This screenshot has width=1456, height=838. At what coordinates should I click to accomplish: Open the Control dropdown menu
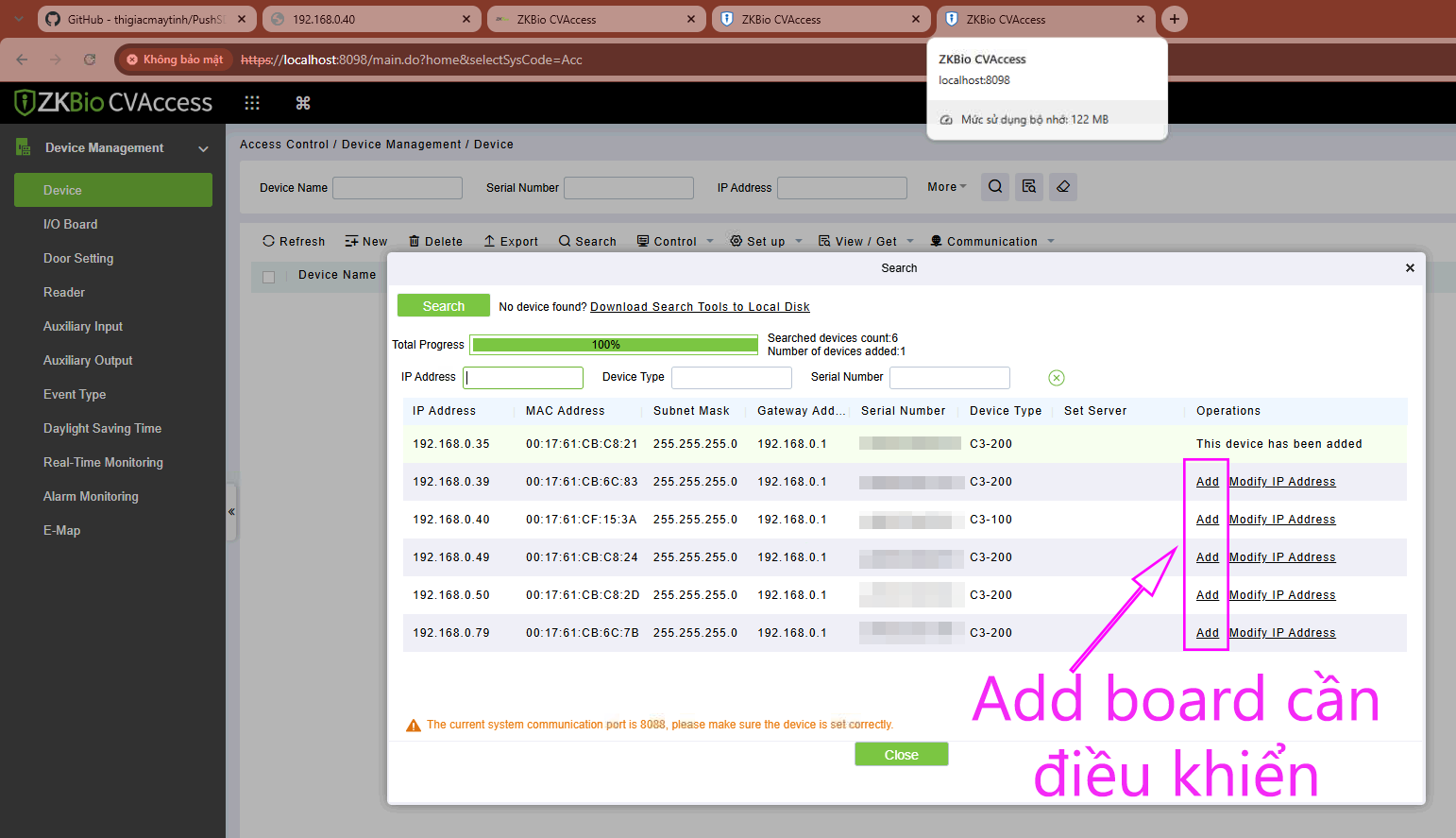[x=675, y=242]
